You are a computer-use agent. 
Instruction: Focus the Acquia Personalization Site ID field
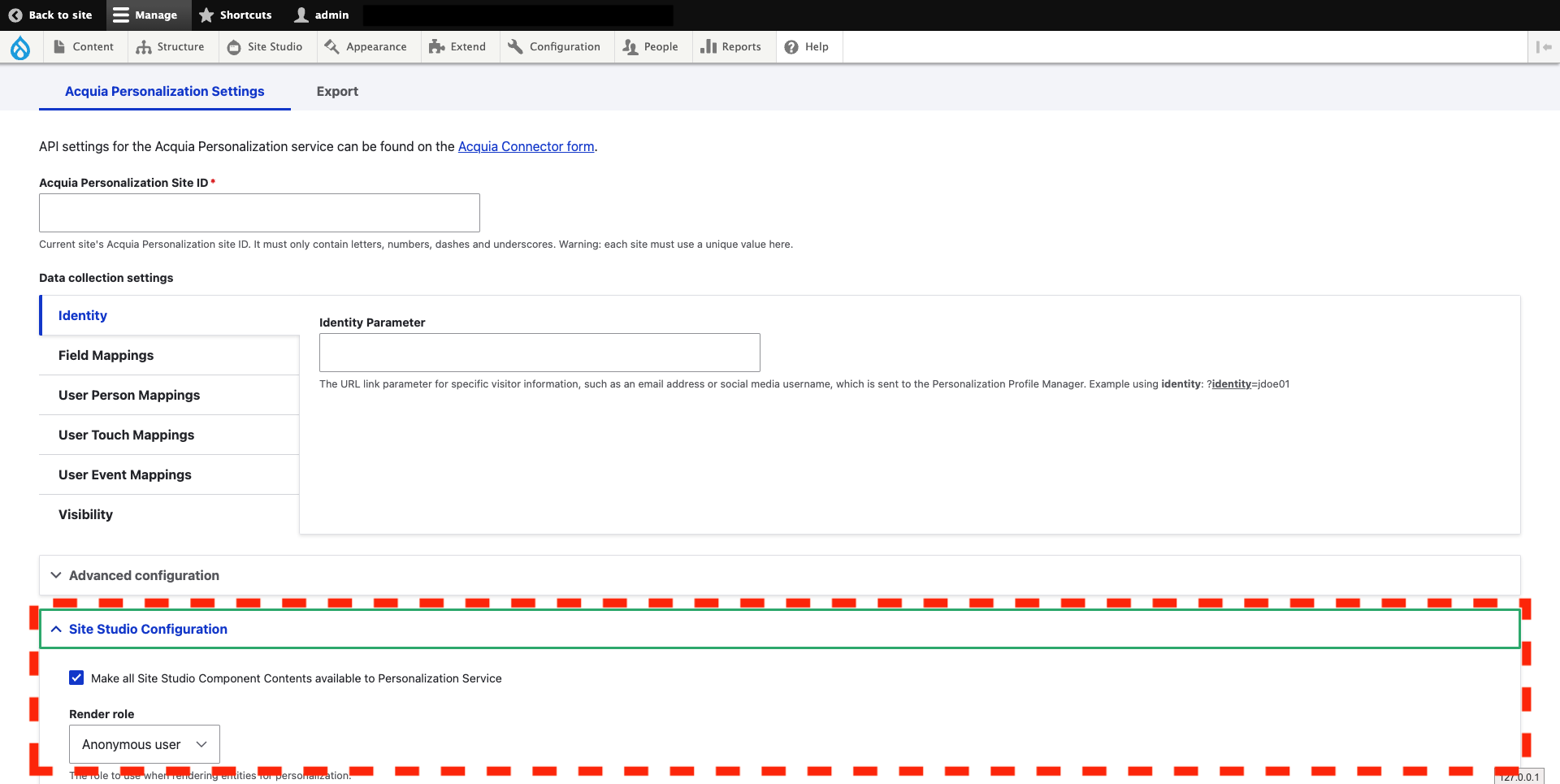pos(259,213)
